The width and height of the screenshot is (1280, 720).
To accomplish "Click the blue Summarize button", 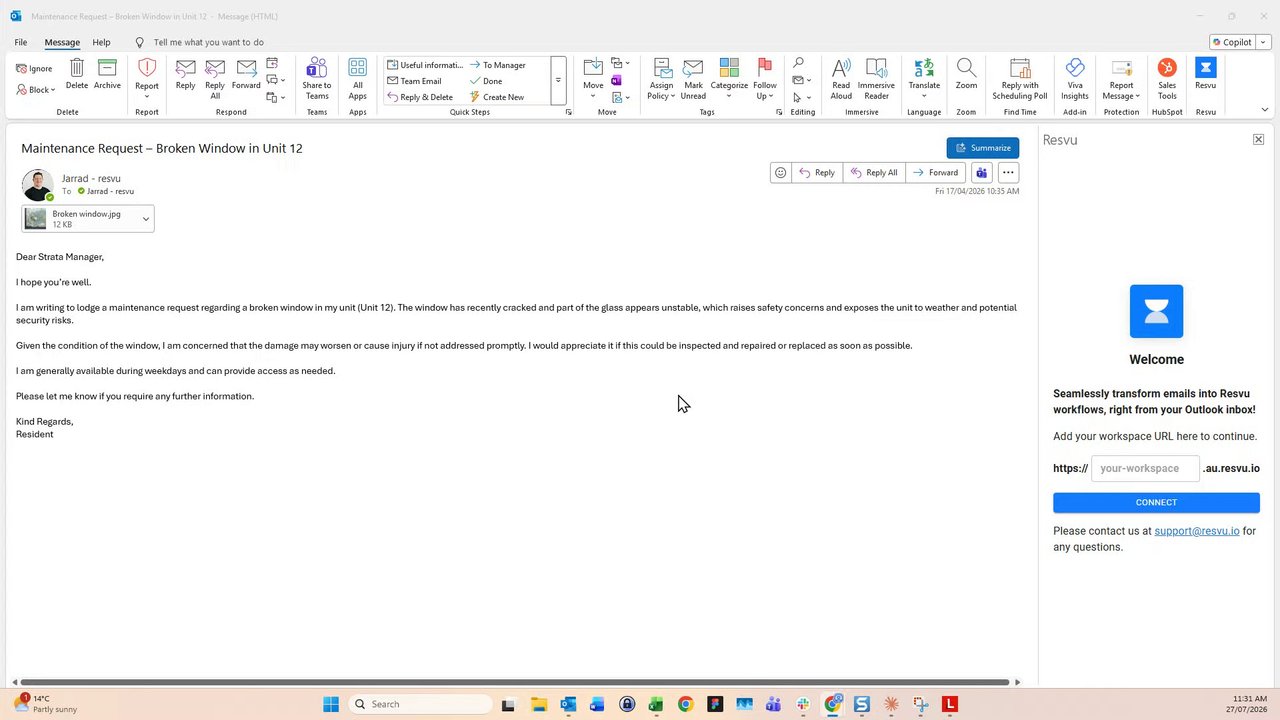I will tap(983, 148).
